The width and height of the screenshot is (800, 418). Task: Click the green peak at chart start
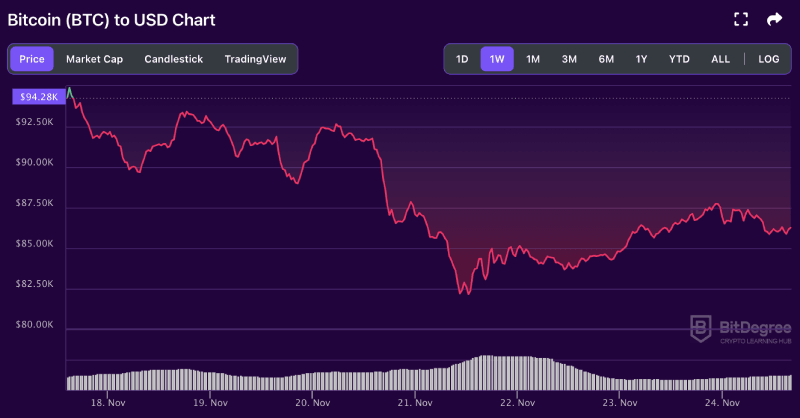point(69,92)
